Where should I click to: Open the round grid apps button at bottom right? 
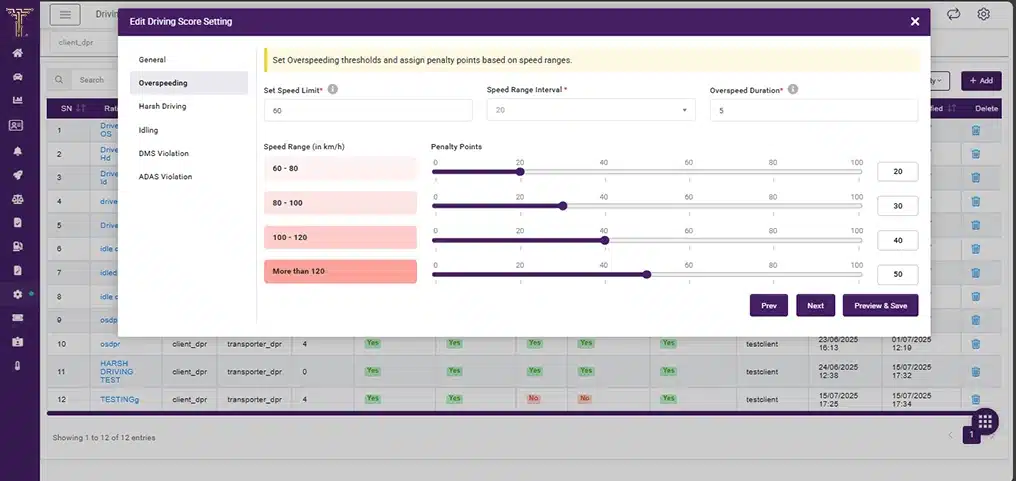983,421
